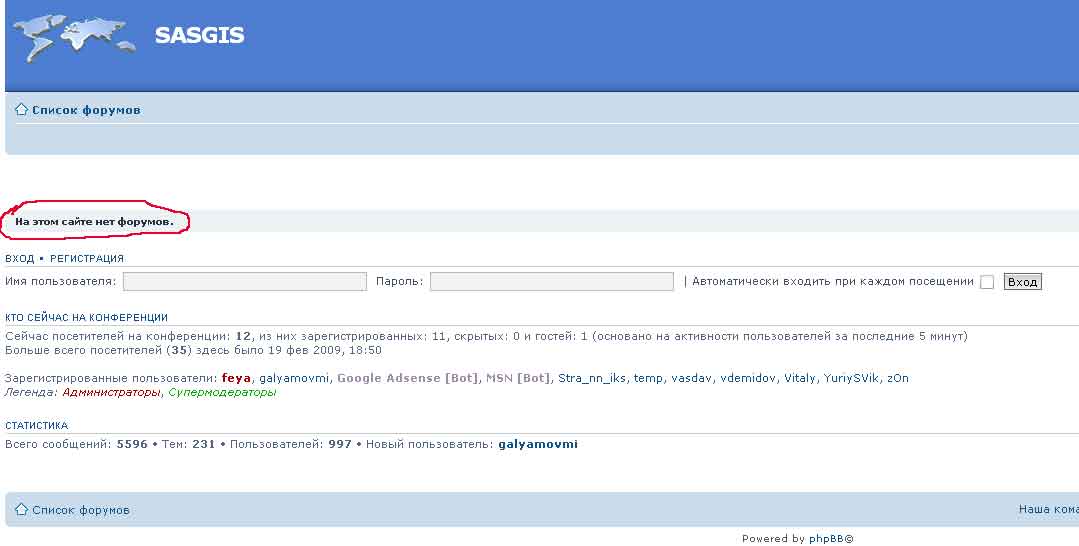The width and height of the screenshot is (1079, 546).
Task: Click the 'ВХОД' login link
Action: (x=19, y=258)
